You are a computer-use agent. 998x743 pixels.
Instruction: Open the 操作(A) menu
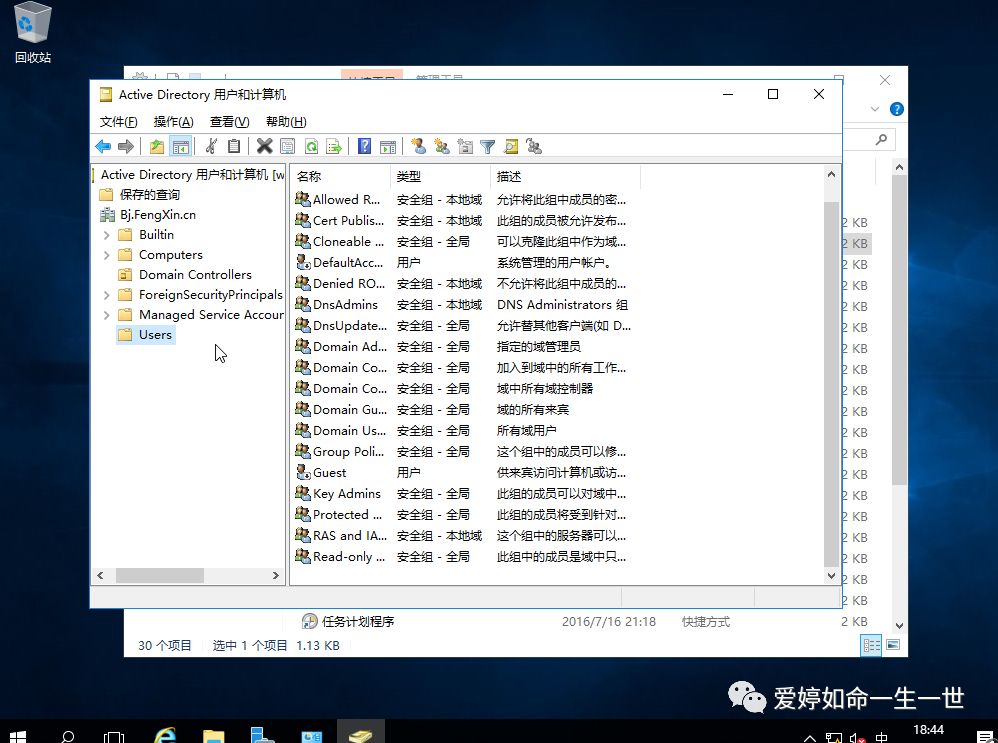[173, 122]
